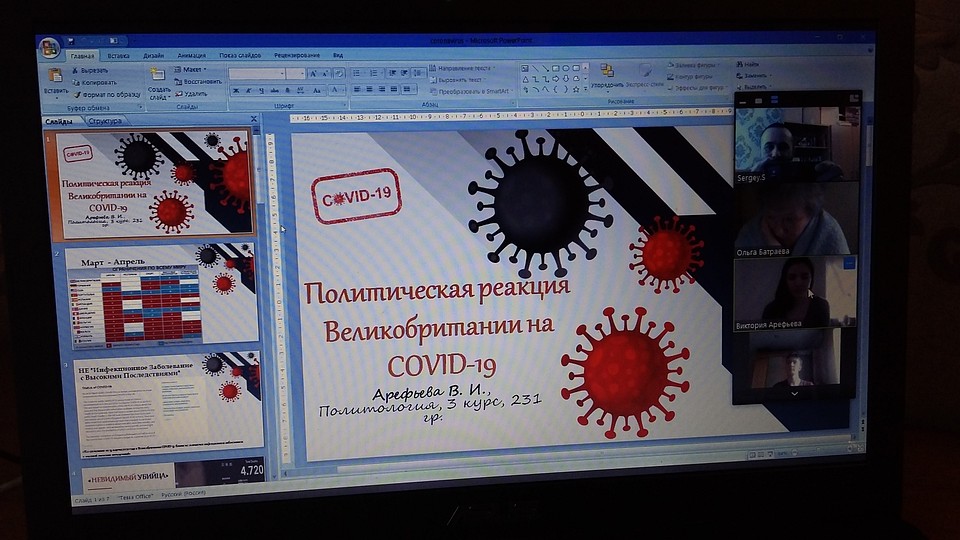Toggle text shadow formatting

[x=287, y=91]
